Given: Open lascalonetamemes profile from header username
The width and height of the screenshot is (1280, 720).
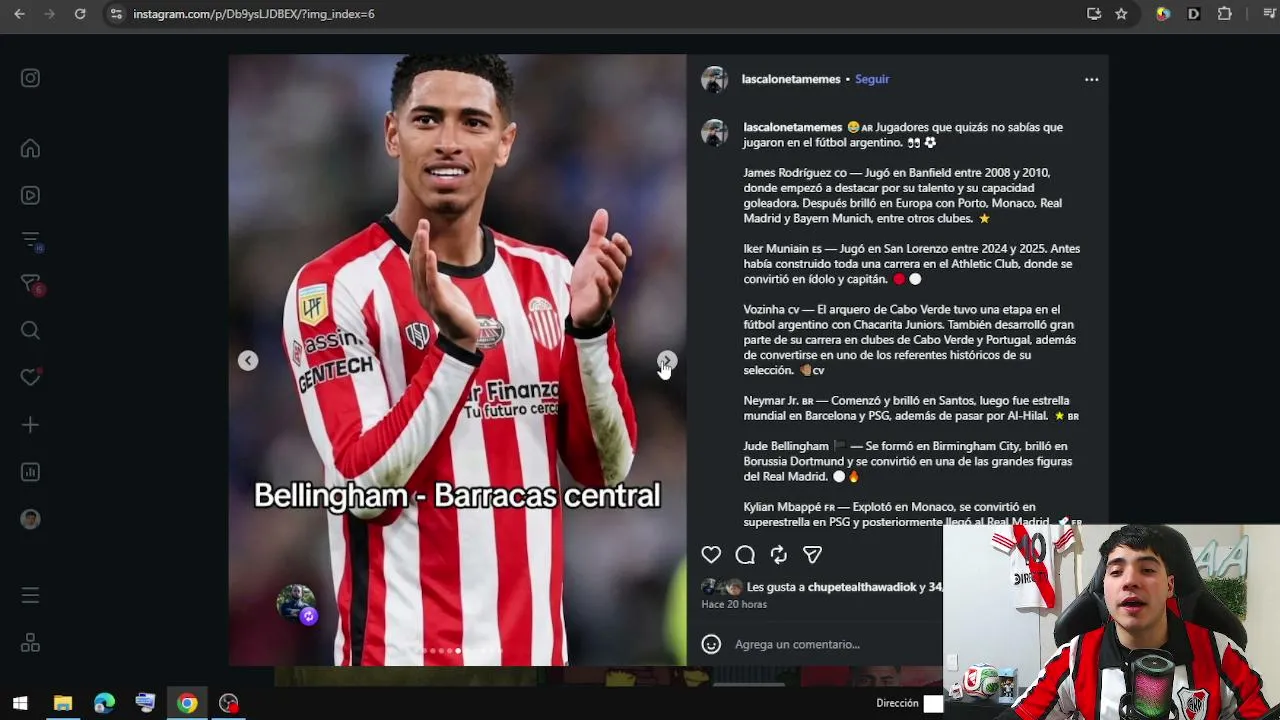Looking at the screenshot, I should (791, 79).
